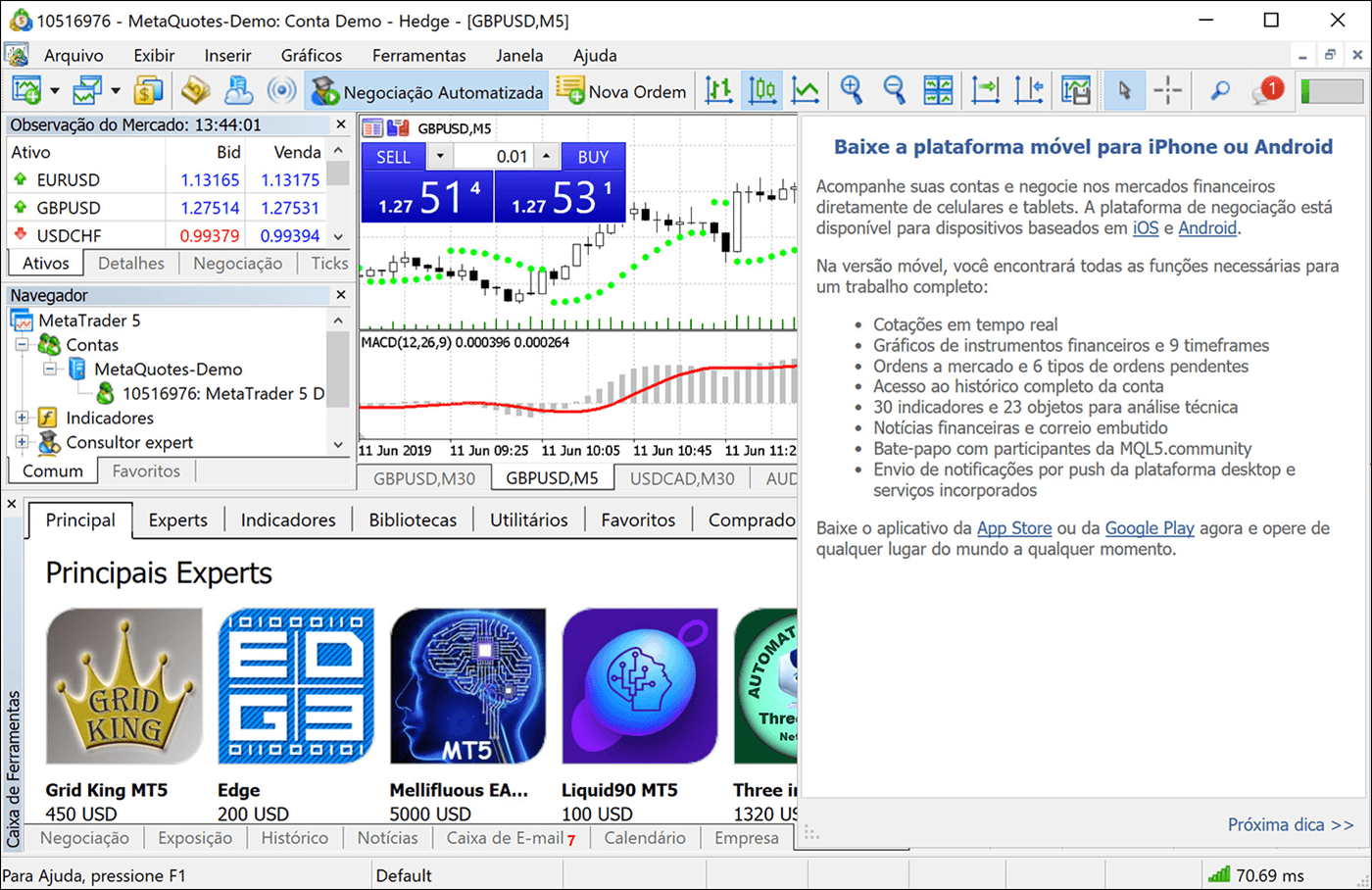Open the Grid King MT5 expert thumbnail
This screenshot has height=890, width=1372.
124,684
